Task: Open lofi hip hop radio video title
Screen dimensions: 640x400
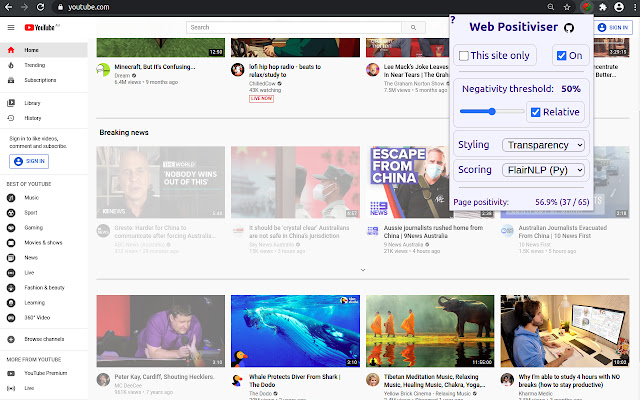Action: pos(285,71)
